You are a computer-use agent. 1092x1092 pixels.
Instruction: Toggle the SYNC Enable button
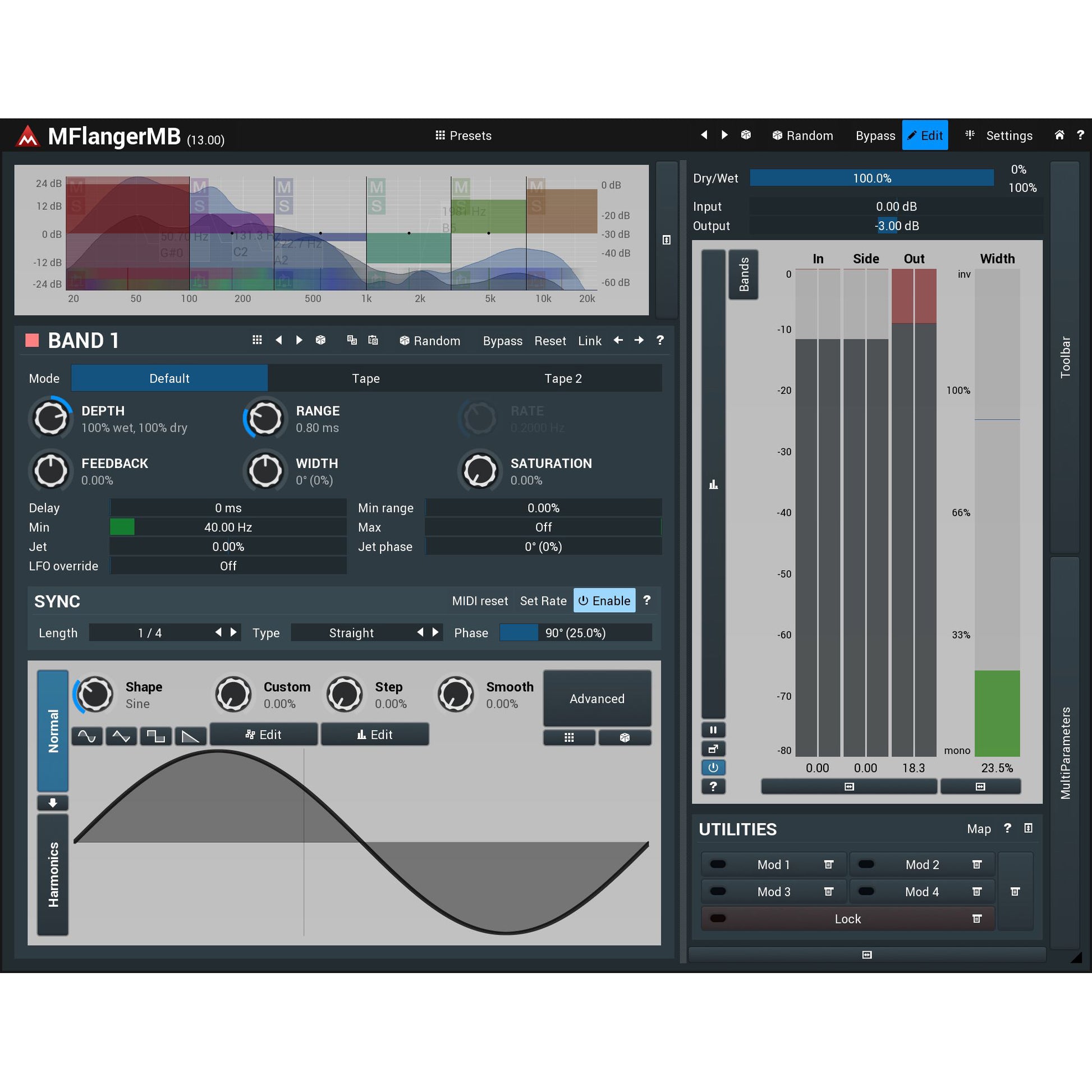pos(604,601)
